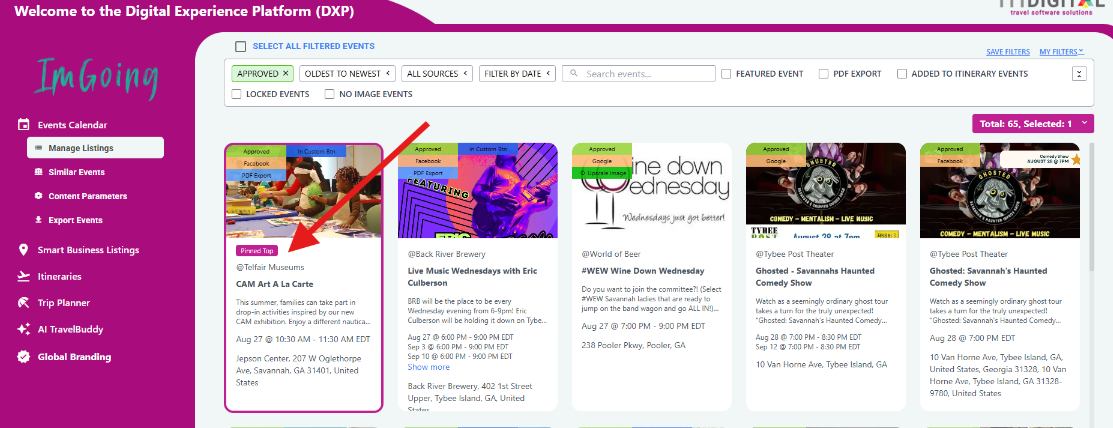This screenshot has width=1113, height=428.
Task: Click the magnifier icon in search box
Action: click(574, 74)
